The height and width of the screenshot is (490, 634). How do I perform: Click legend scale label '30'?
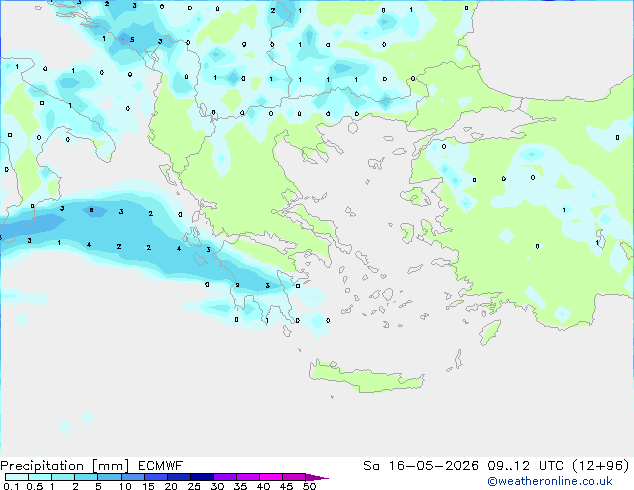click(217, 486)
